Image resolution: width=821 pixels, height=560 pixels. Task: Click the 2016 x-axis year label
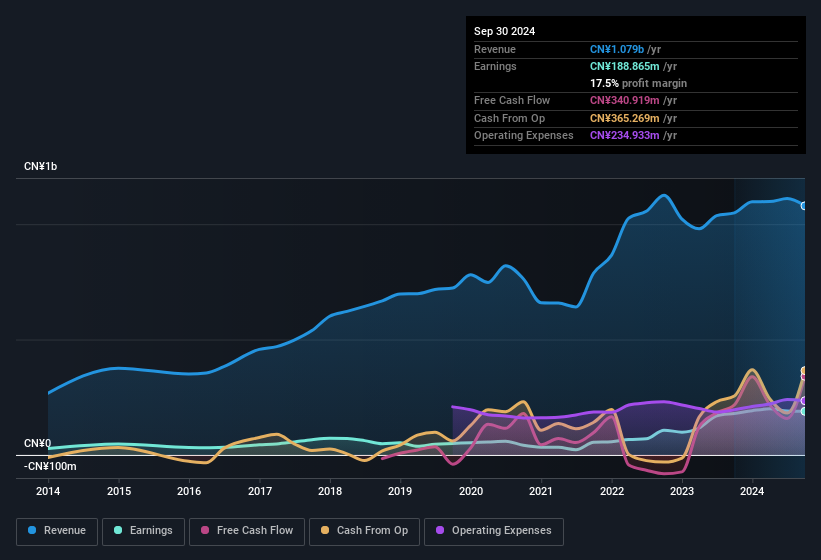189,491
